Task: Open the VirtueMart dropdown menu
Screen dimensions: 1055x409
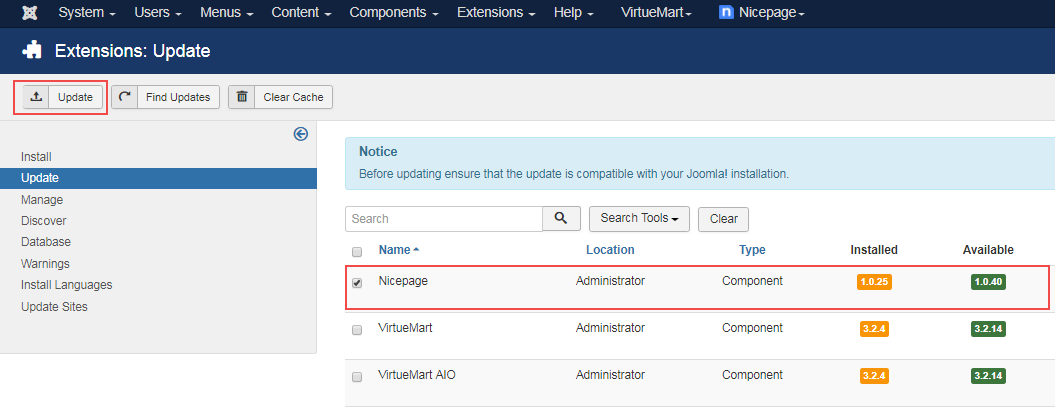Action: point(656,13)
